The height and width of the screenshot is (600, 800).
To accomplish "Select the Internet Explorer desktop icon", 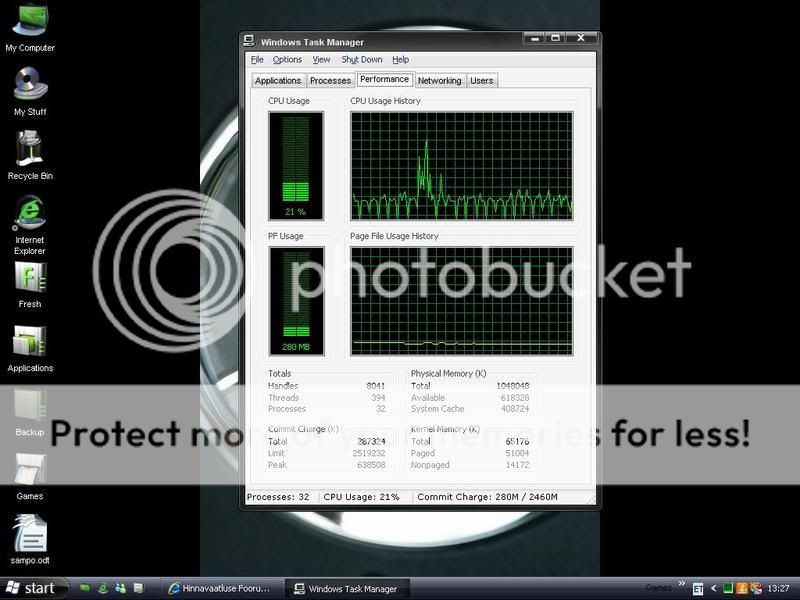I will pyautogui.click(x=30, y=225).
